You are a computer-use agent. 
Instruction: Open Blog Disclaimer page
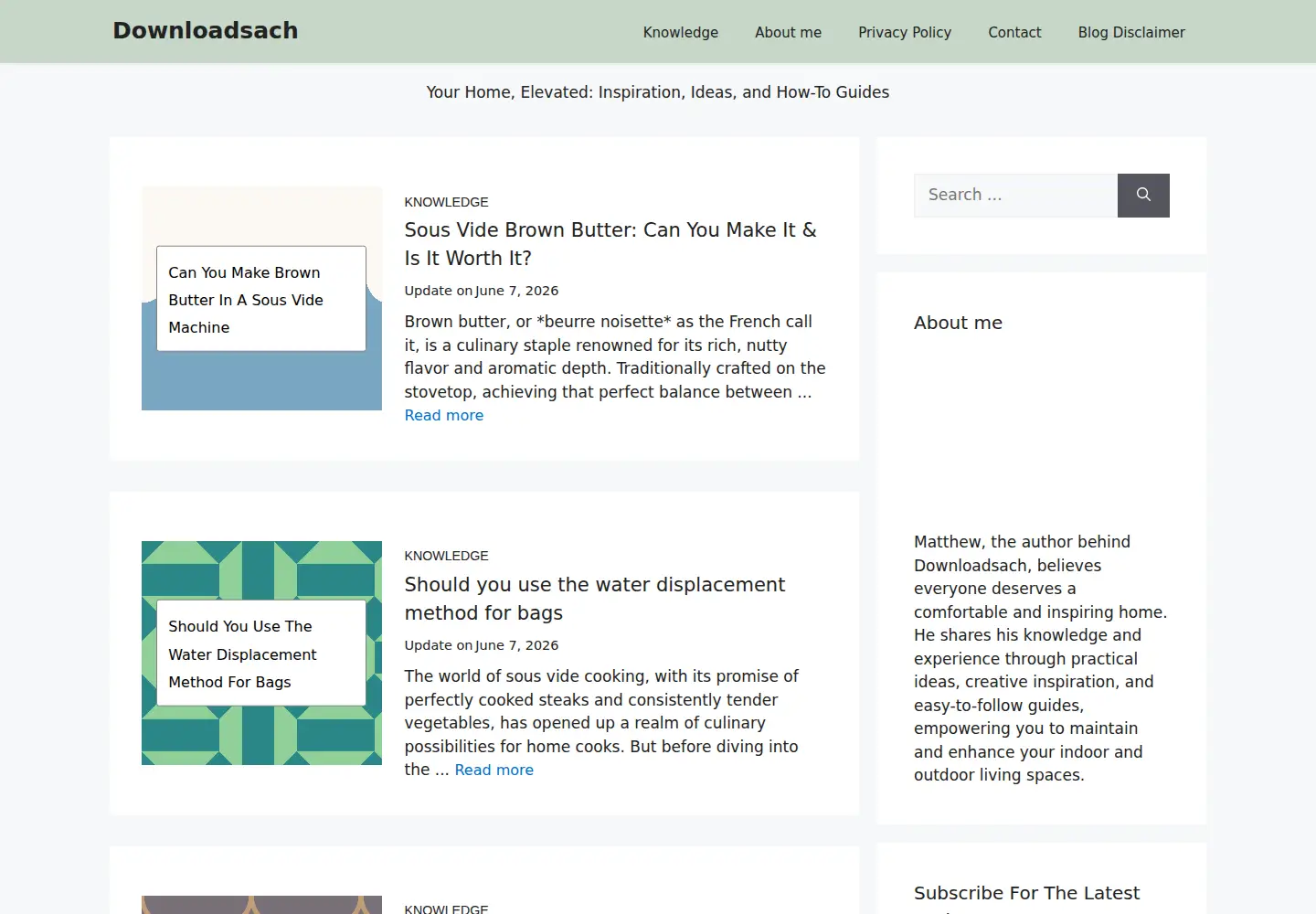[x=1131, y=32]
